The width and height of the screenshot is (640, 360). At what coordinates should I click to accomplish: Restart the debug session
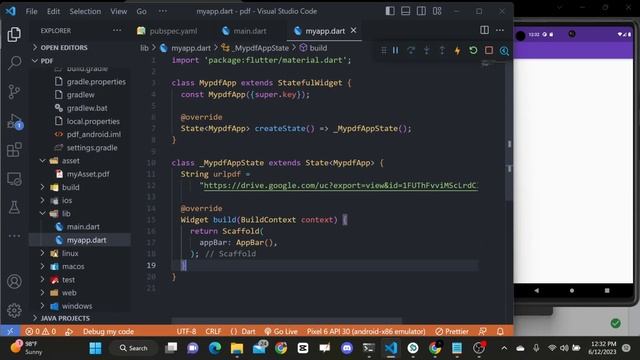[473, 51]
